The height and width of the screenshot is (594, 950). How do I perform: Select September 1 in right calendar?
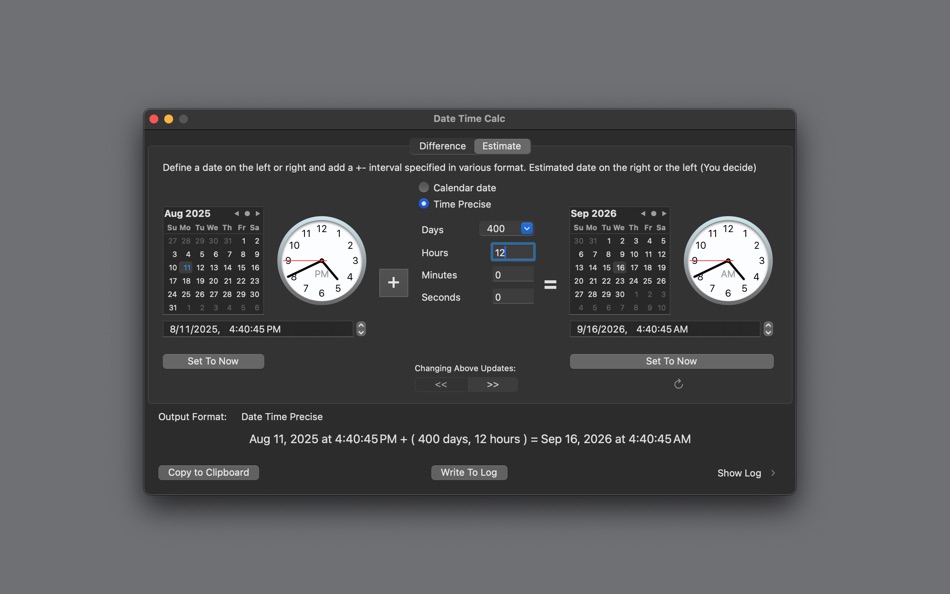[608, 241]
